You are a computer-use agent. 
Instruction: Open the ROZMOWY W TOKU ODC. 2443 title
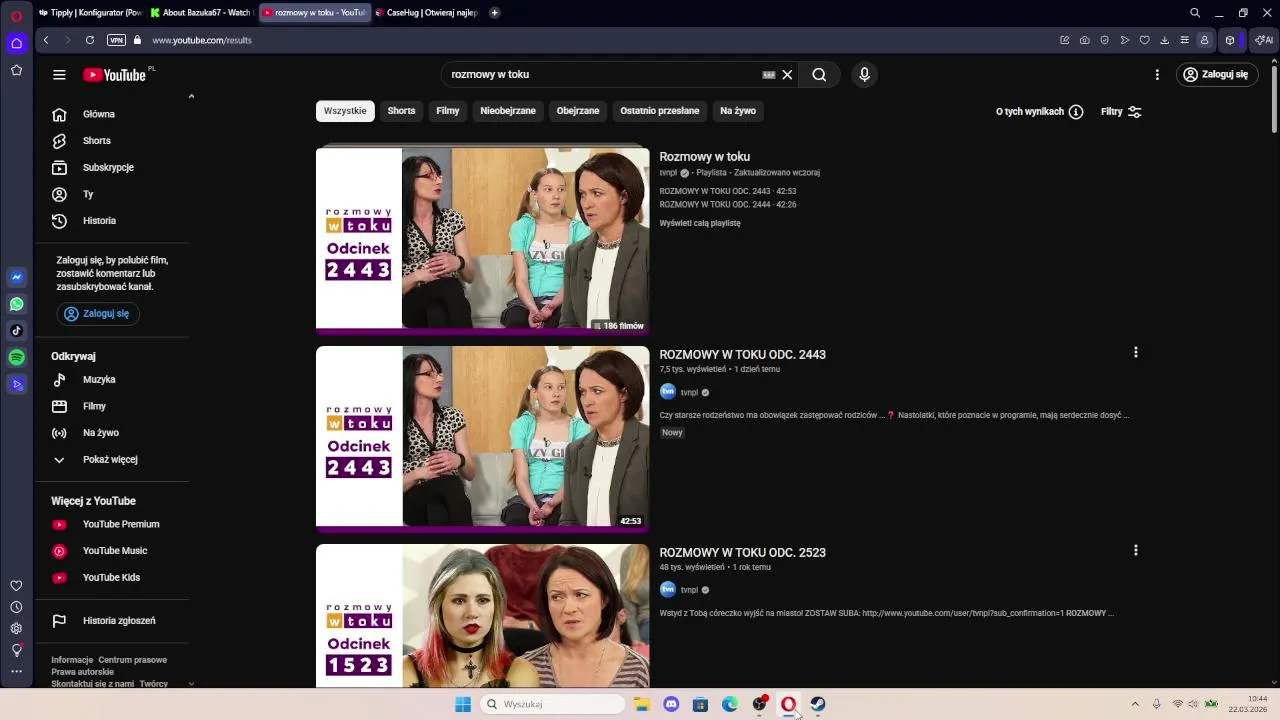[x=742, y=355]
